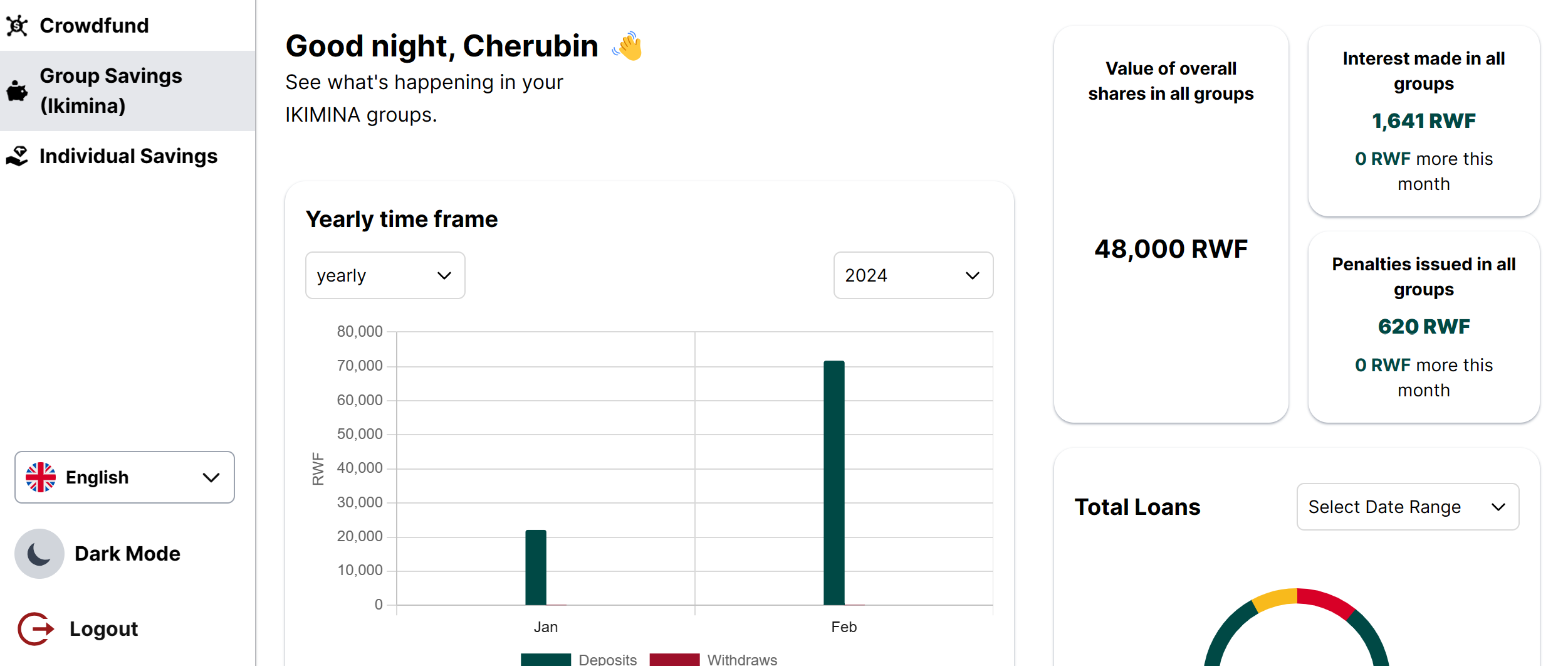The width and height of the screenshot is (1568, 666).
Task: Switch to Individual Savings section
Action: point(128,156)
